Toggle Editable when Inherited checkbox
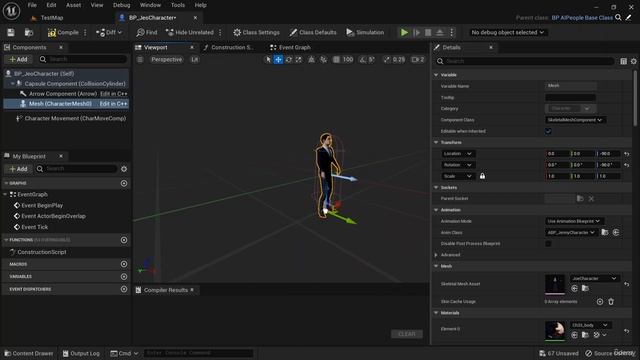This screenshot has height=360, width=640. pyautogui.click(x=548, y=131)
